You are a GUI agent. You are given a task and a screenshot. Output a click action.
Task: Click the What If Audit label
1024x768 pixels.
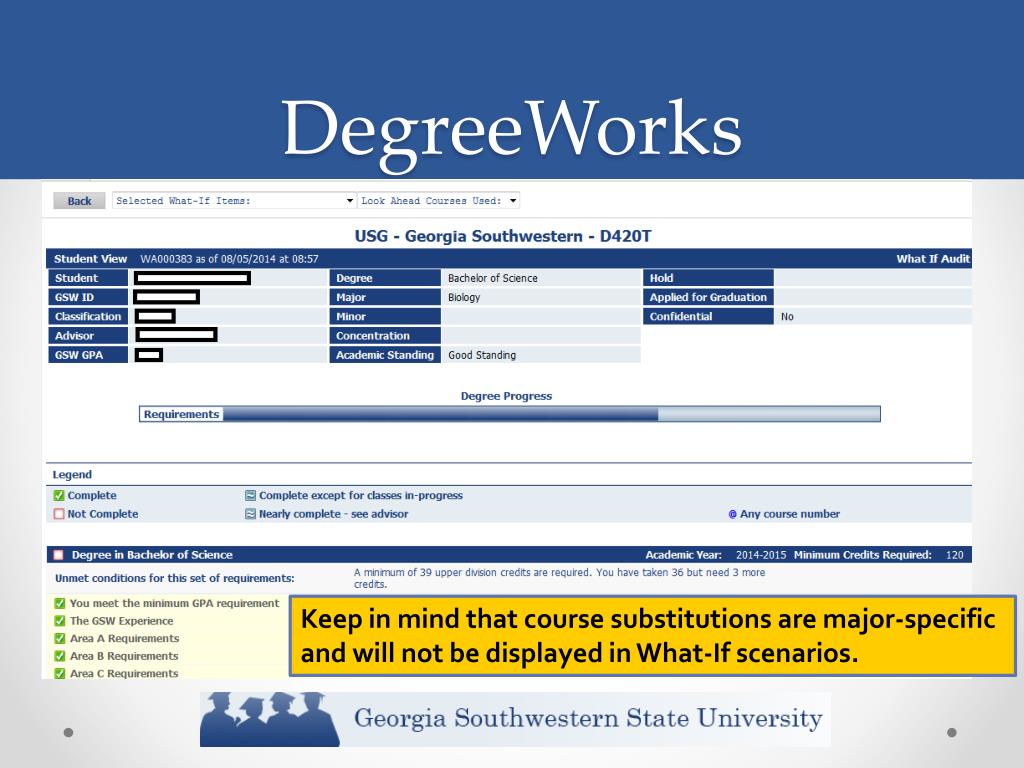click(x=933, y=259)
